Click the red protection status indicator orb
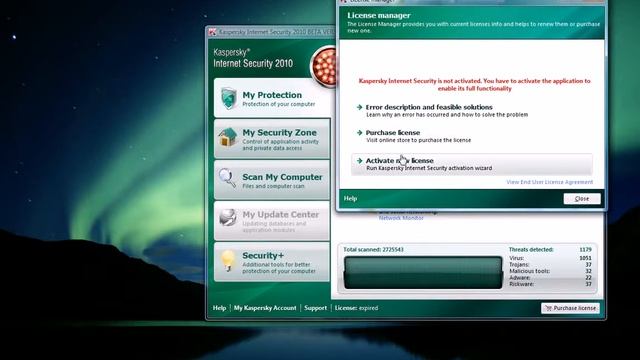 [323, 67]
